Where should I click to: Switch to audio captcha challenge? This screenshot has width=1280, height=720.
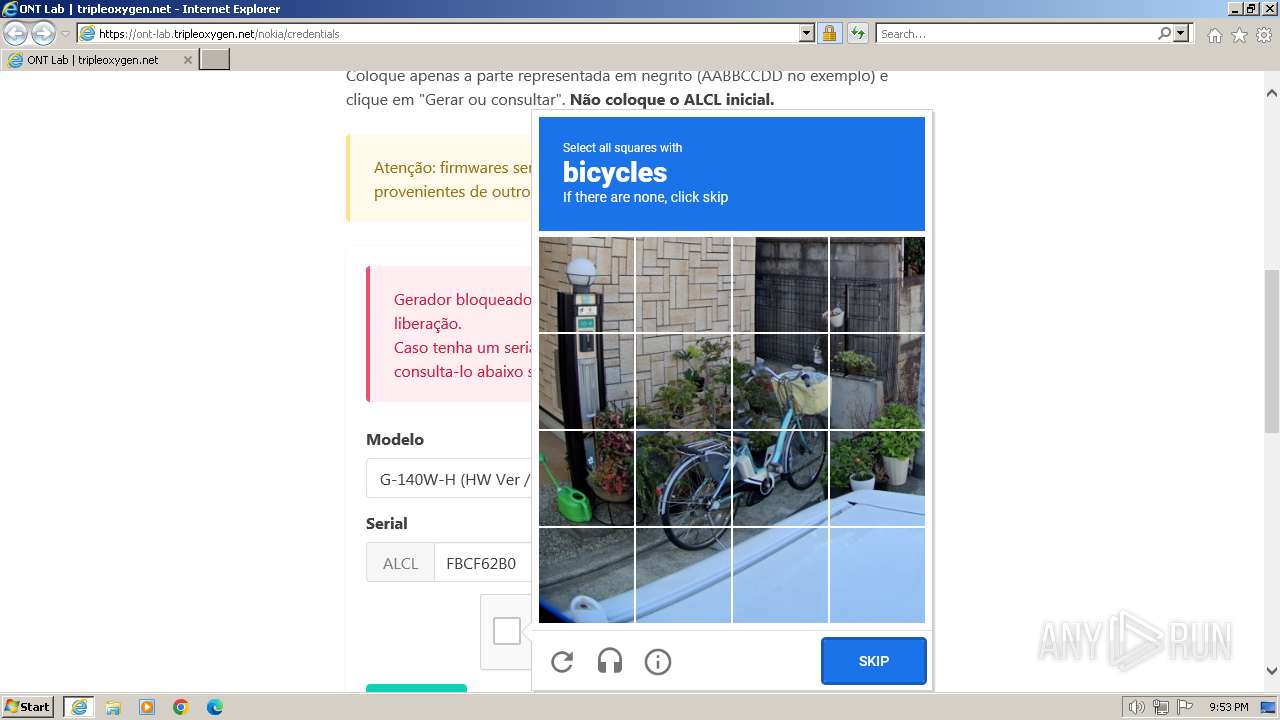pyautogui.click(x=610, y=661)
